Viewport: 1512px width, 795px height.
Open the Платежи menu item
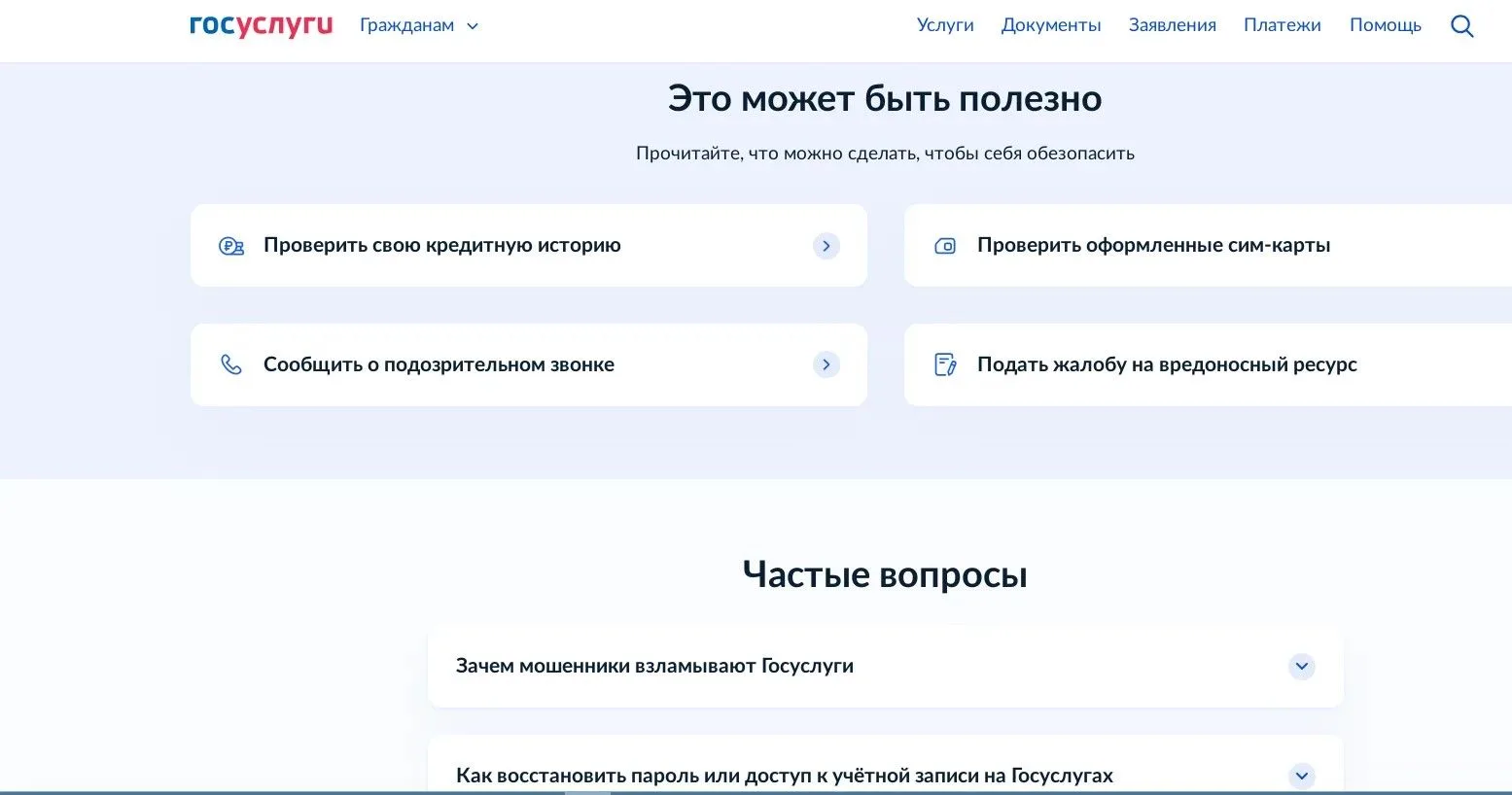[x=1283, y=25]
